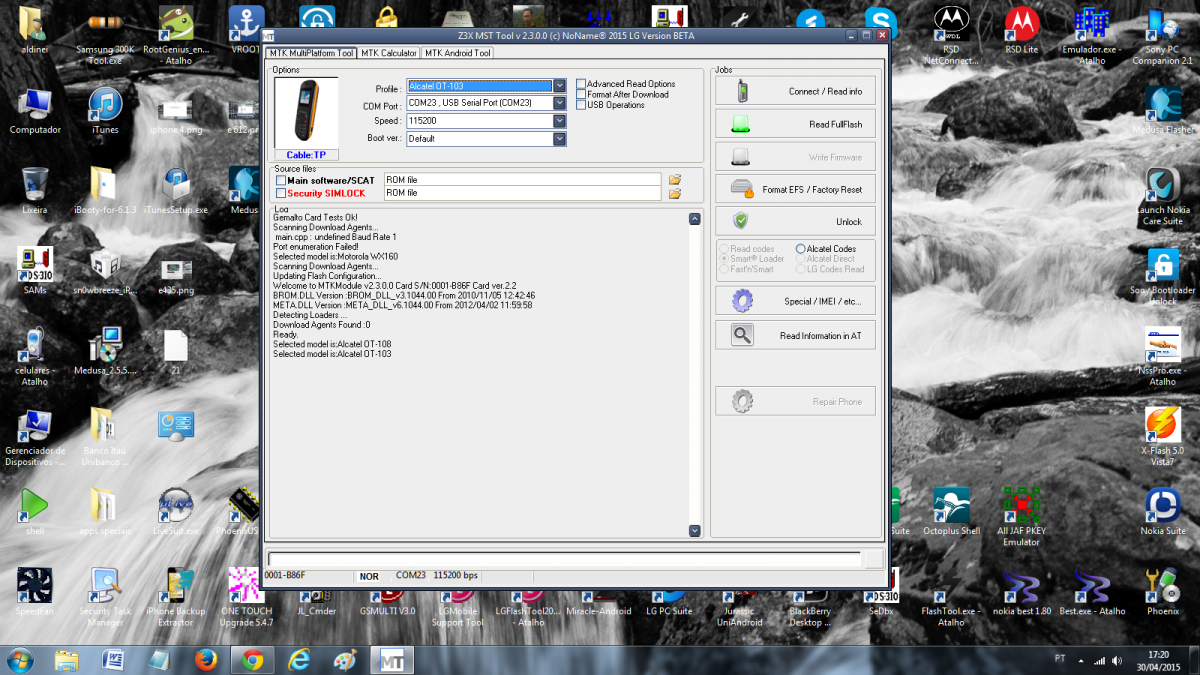
Task: Open Firefox from the taskbar
Action: (x=207, y=660)
